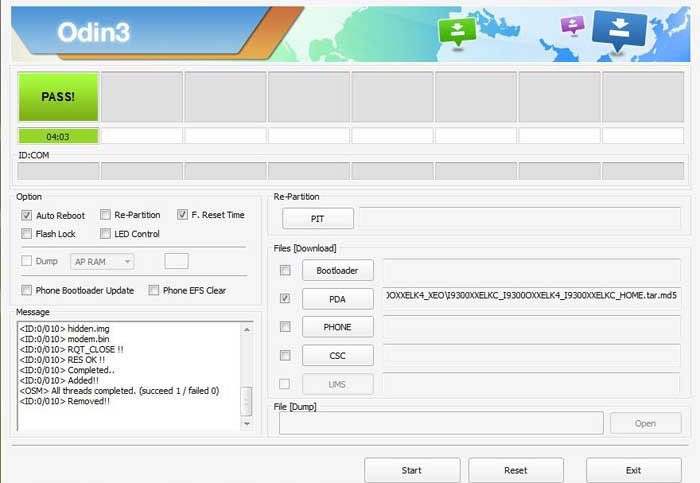
Task: Select the Bootloader file checkbox
Action: pos(285,270)
